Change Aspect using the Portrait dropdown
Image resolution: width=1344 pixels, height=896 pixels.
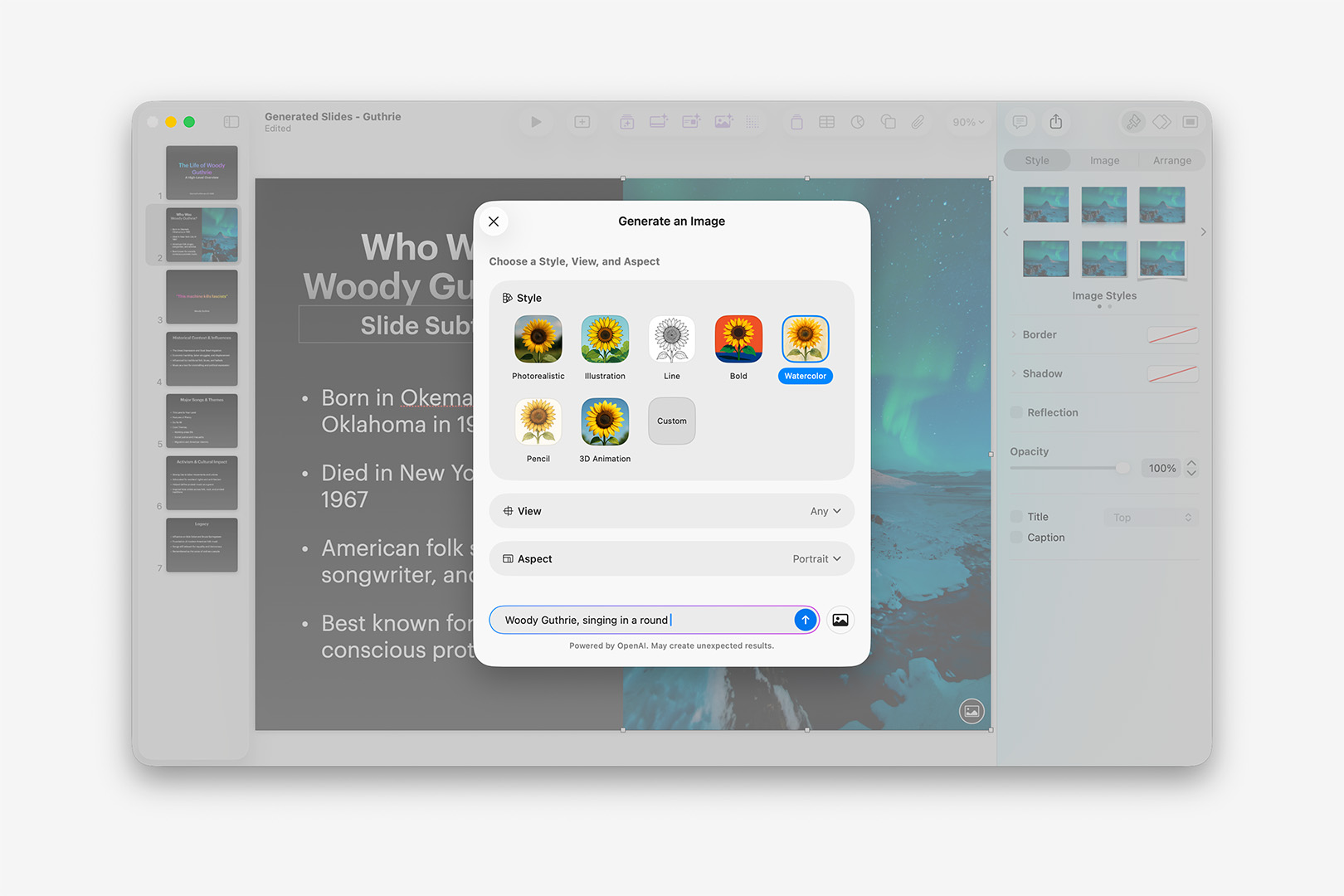point(816,558)
